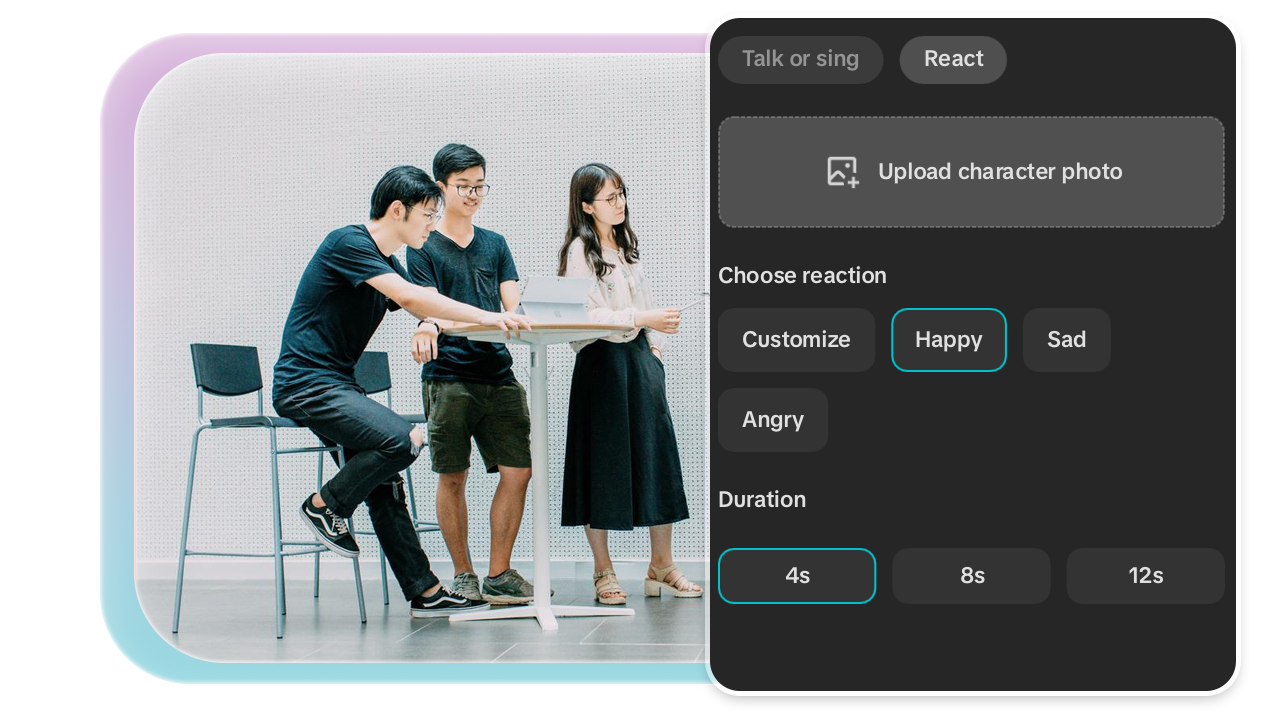Screen dimensions: 1280x720
Task: Click the Upload character photo area
Action: point(971,171)
